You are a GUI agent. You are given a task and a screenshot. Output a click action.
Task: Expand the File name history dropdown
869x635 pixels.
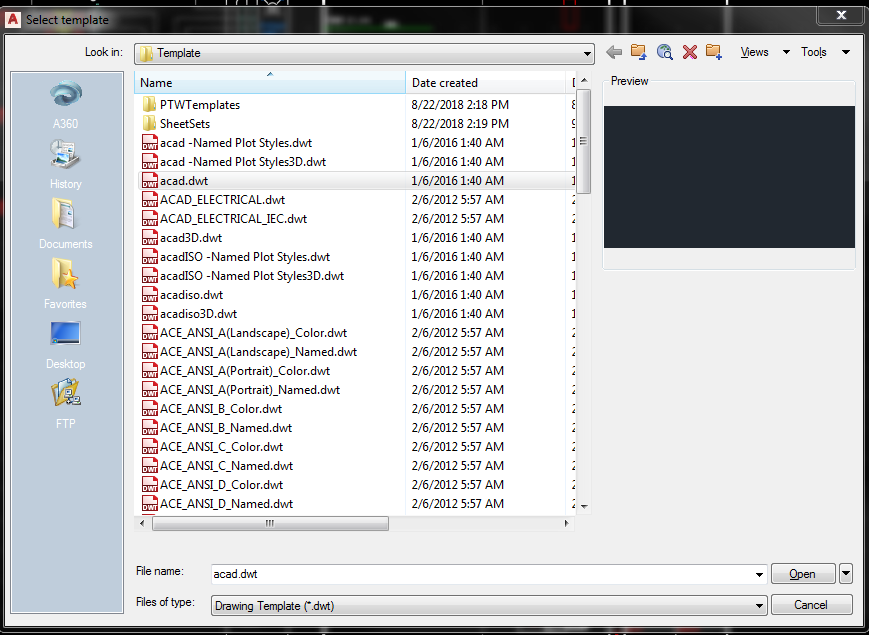(x=758, y=573)
